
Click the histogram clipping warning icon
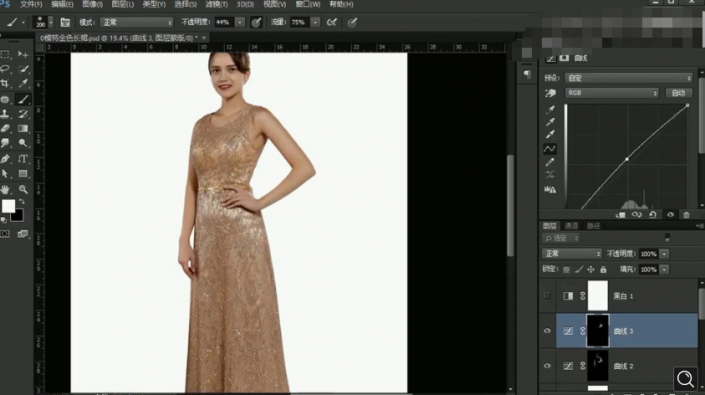(550, 190)
